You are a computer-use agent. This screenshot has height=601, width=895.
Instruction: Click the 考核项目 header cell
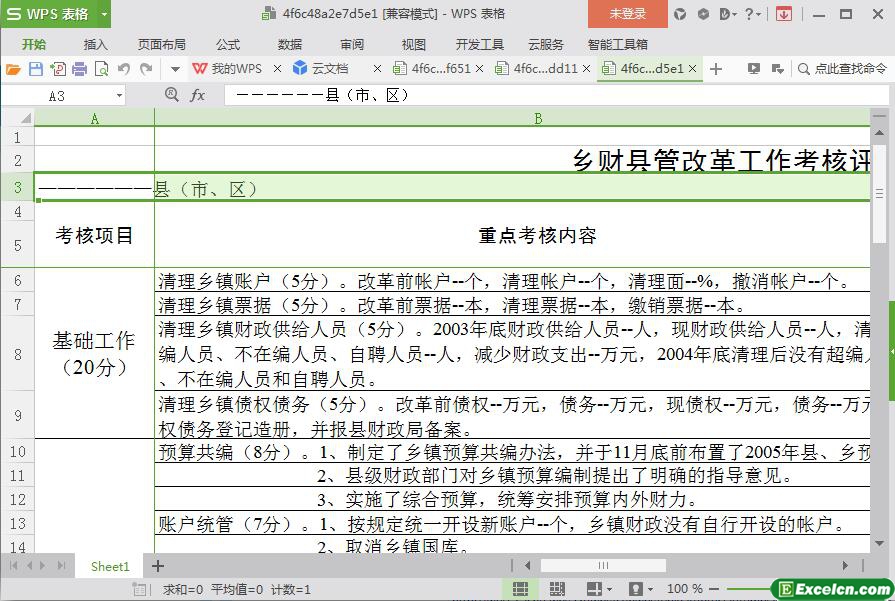94,235
